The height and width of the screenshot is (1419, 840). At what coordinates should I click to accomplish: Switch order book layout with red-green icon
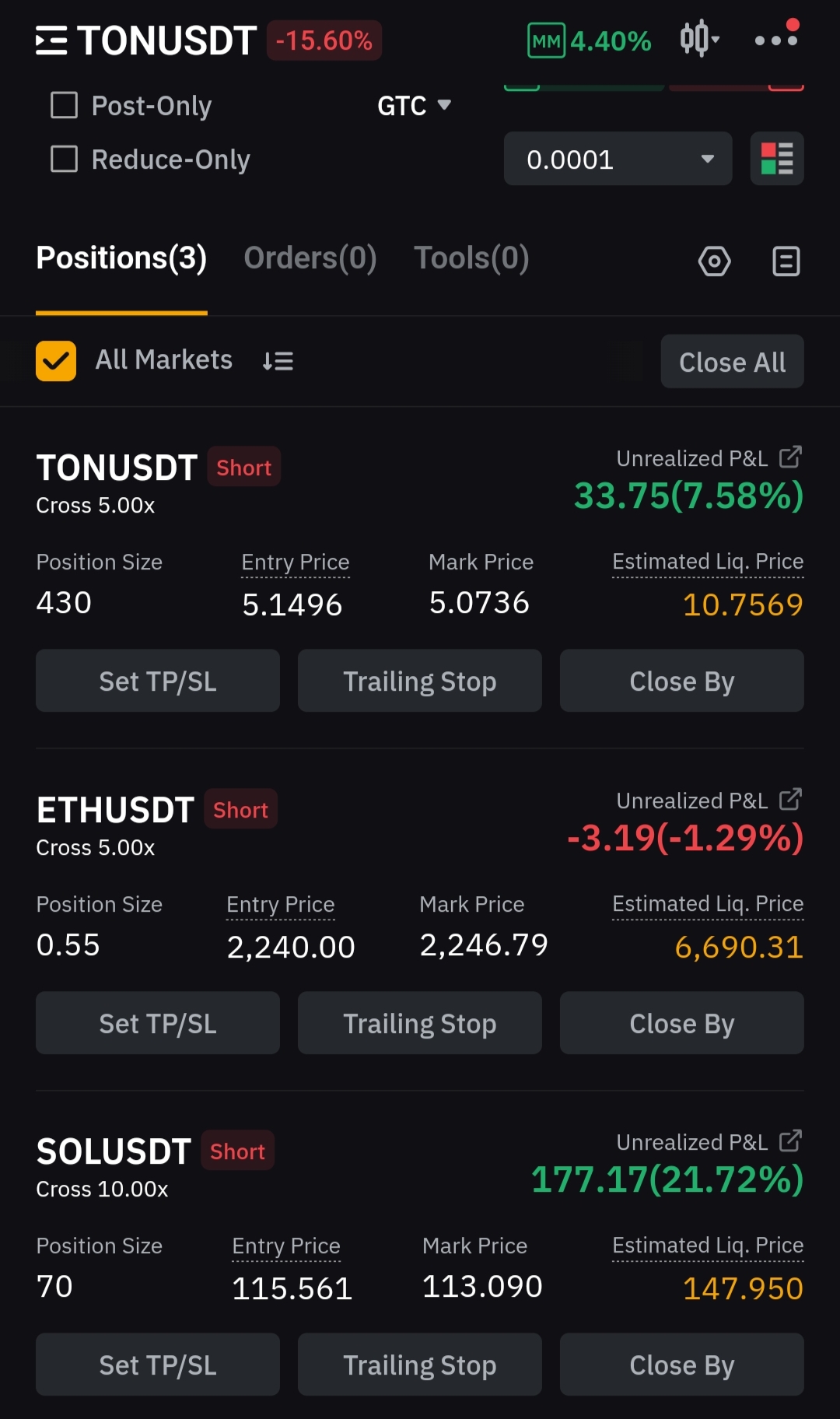click(777, 159)
